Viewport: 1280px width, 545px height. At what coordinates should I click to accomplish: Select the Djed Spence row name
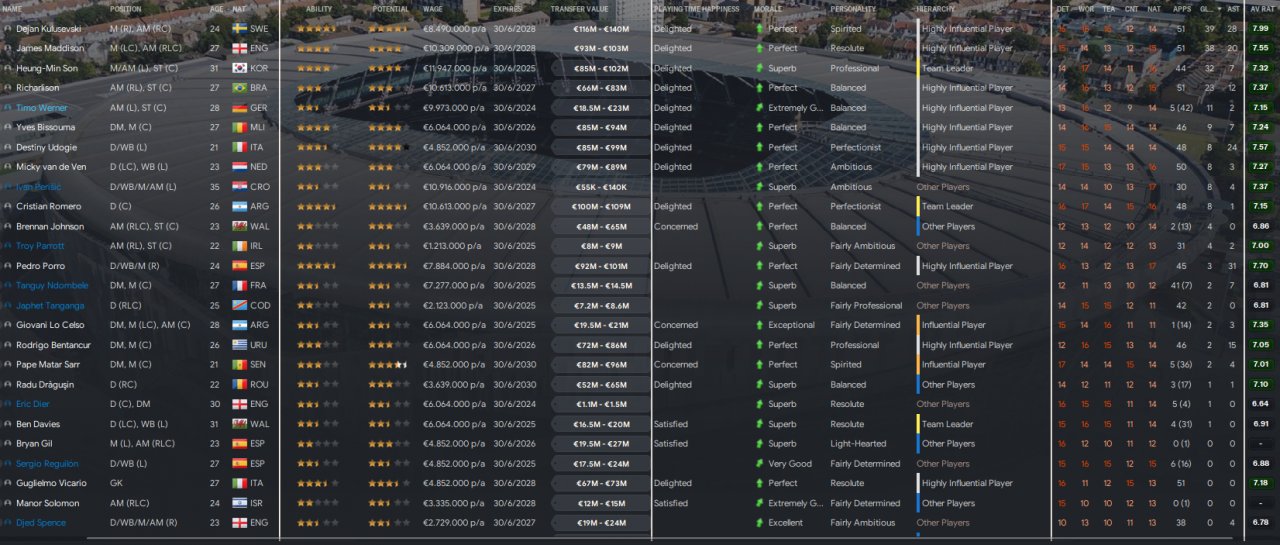41,523
